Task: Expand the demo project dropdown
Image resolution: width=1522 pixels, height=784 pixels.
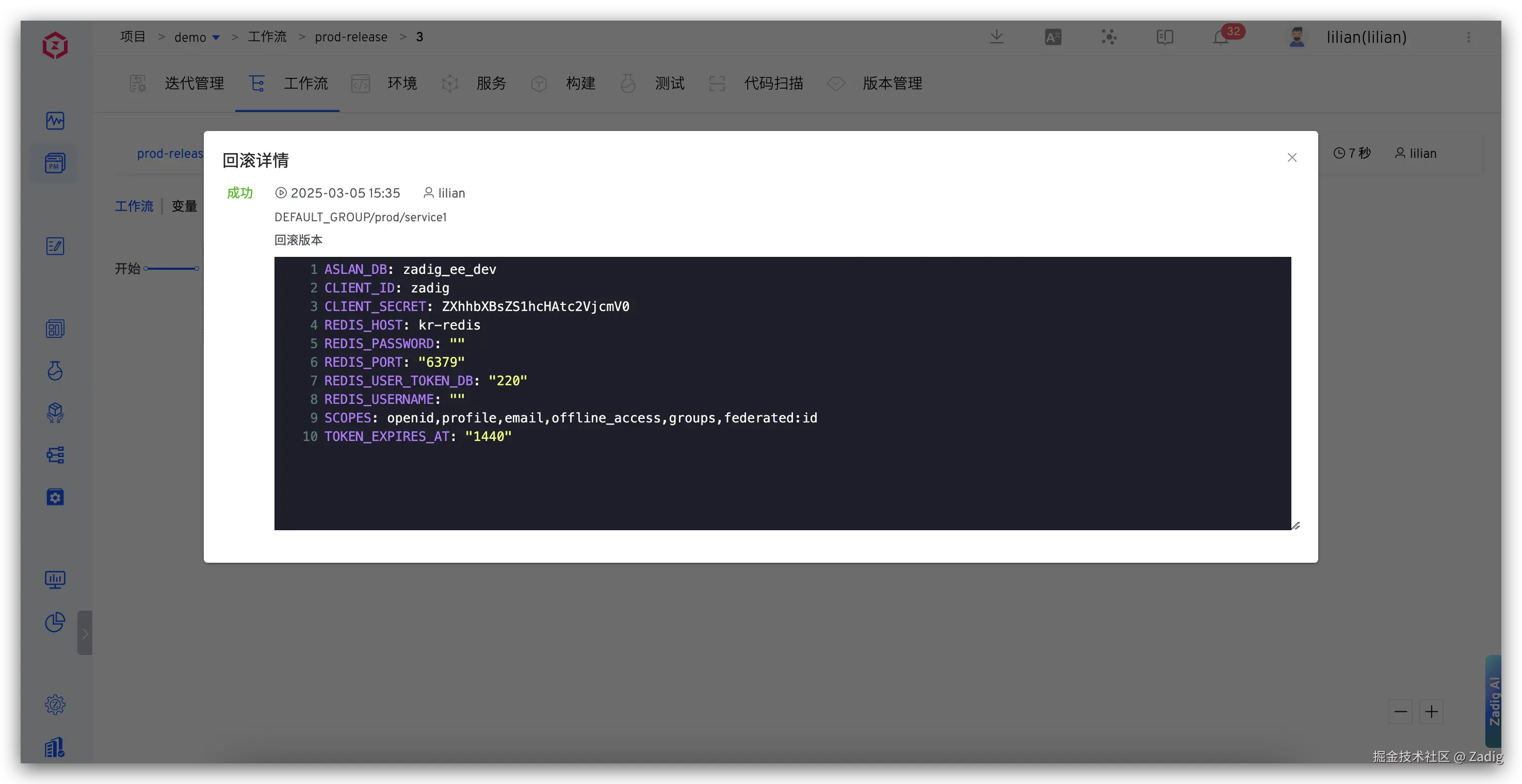Action: click(216, 37)
